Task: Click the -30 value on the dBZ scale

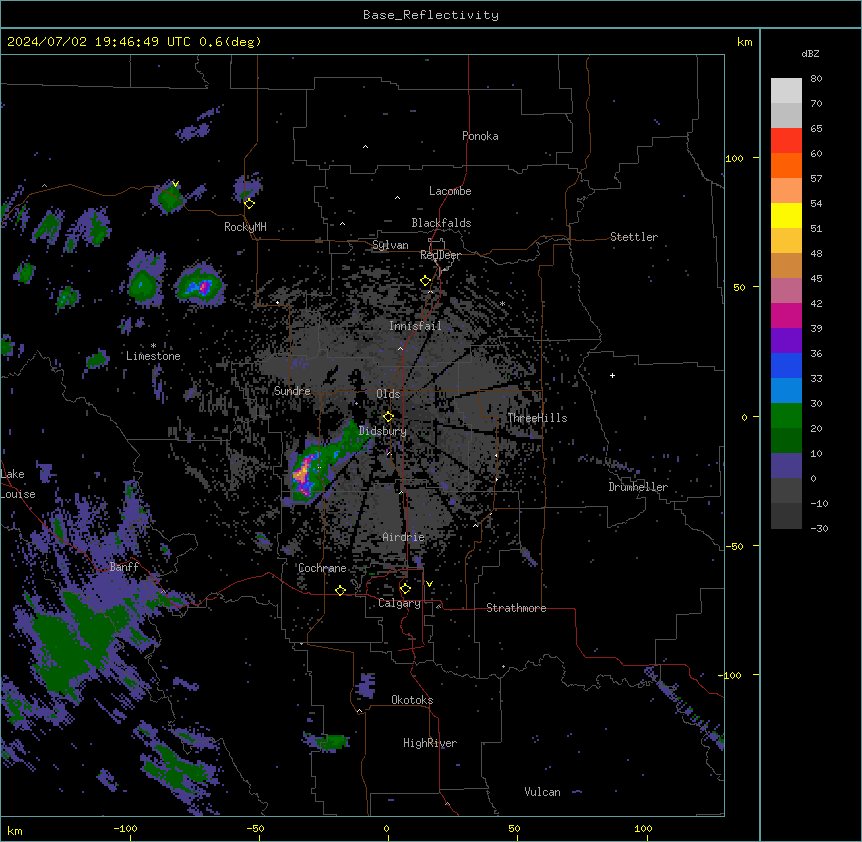Action: tap(819, 528)
